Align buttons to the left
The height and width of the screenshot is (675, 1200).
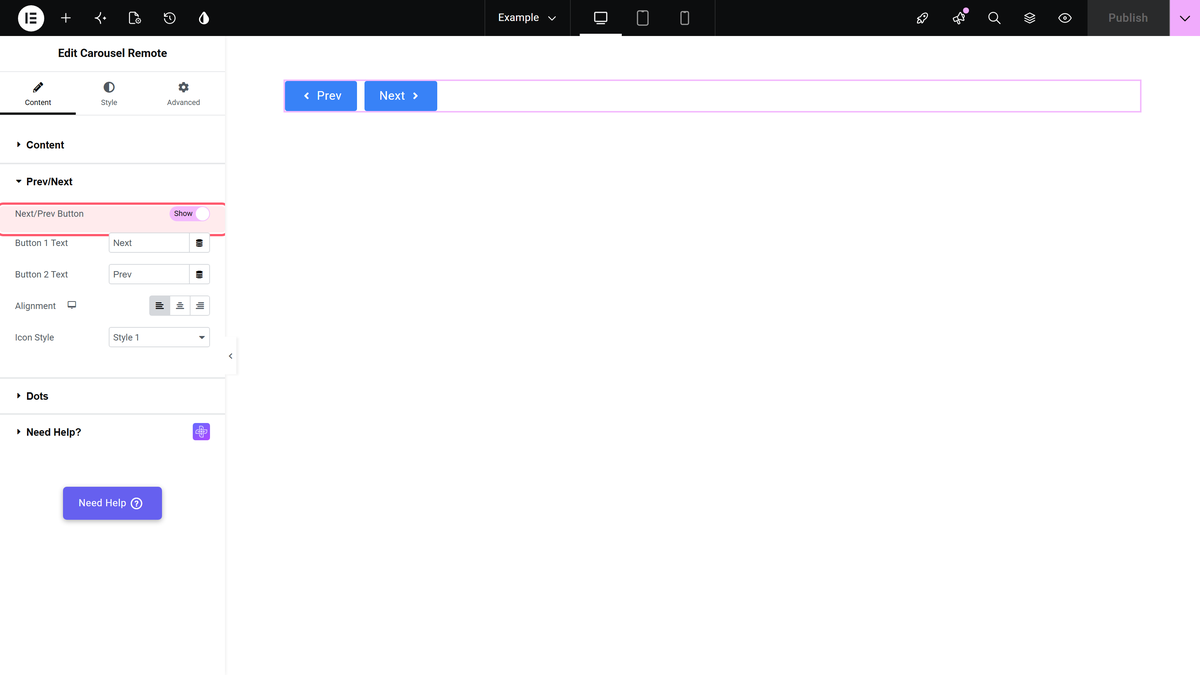tap(160, 306)
